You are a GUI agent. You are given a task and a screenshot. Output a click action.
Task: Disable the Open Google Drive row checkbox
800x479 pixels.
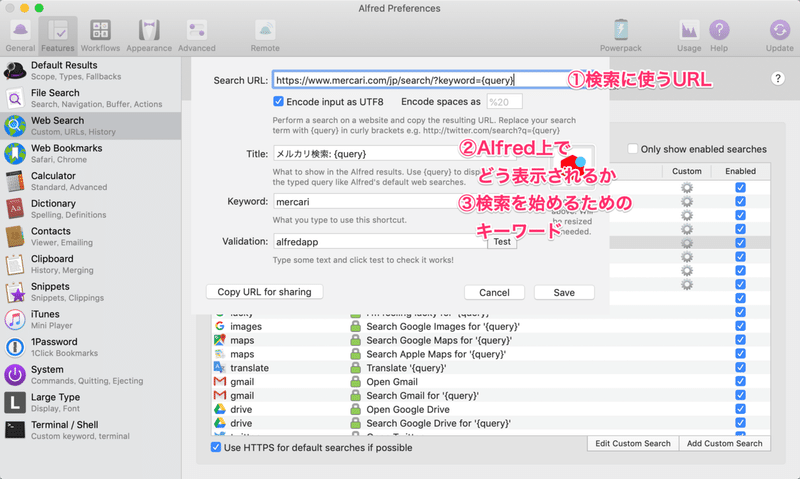click(x=740, y=409)
